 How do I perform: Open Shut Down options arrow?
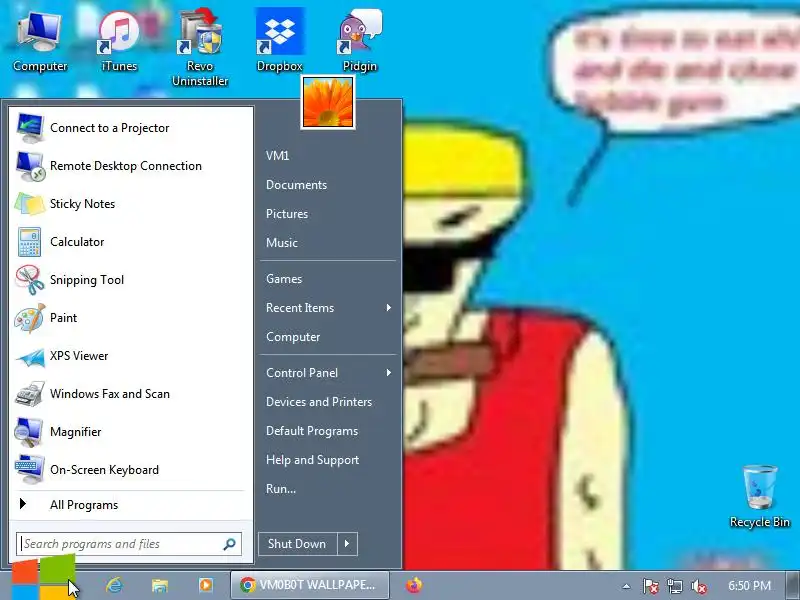347,544
